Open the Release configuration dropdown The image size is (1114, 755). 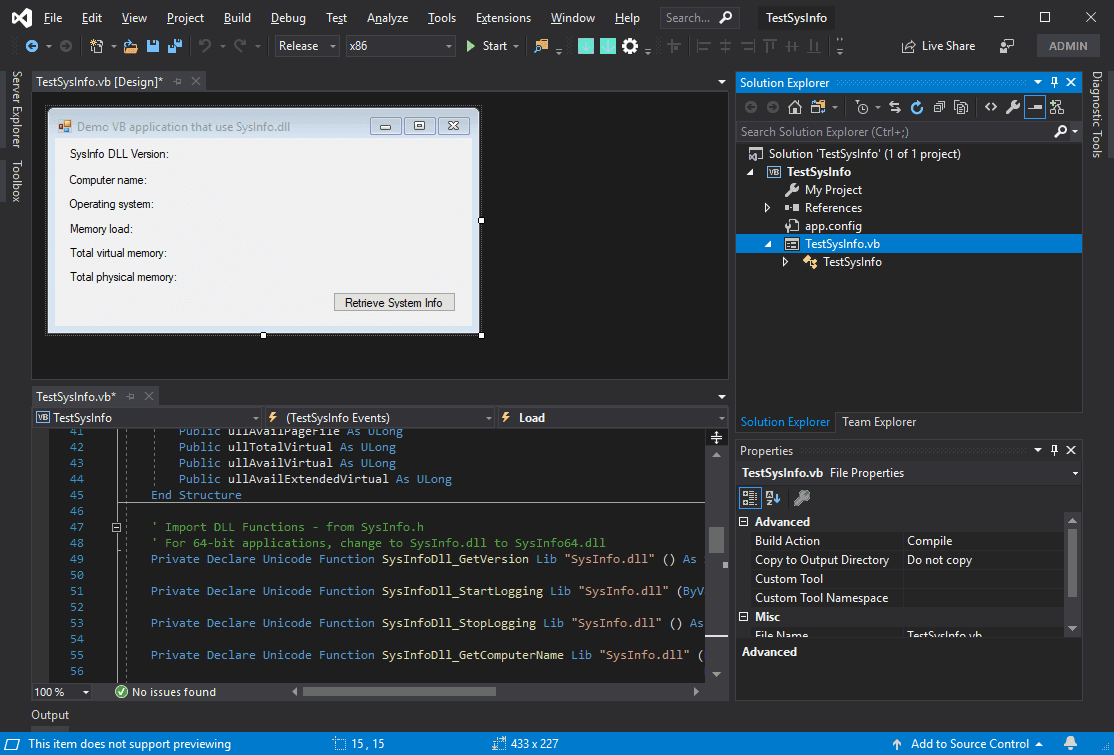[307, 46]
